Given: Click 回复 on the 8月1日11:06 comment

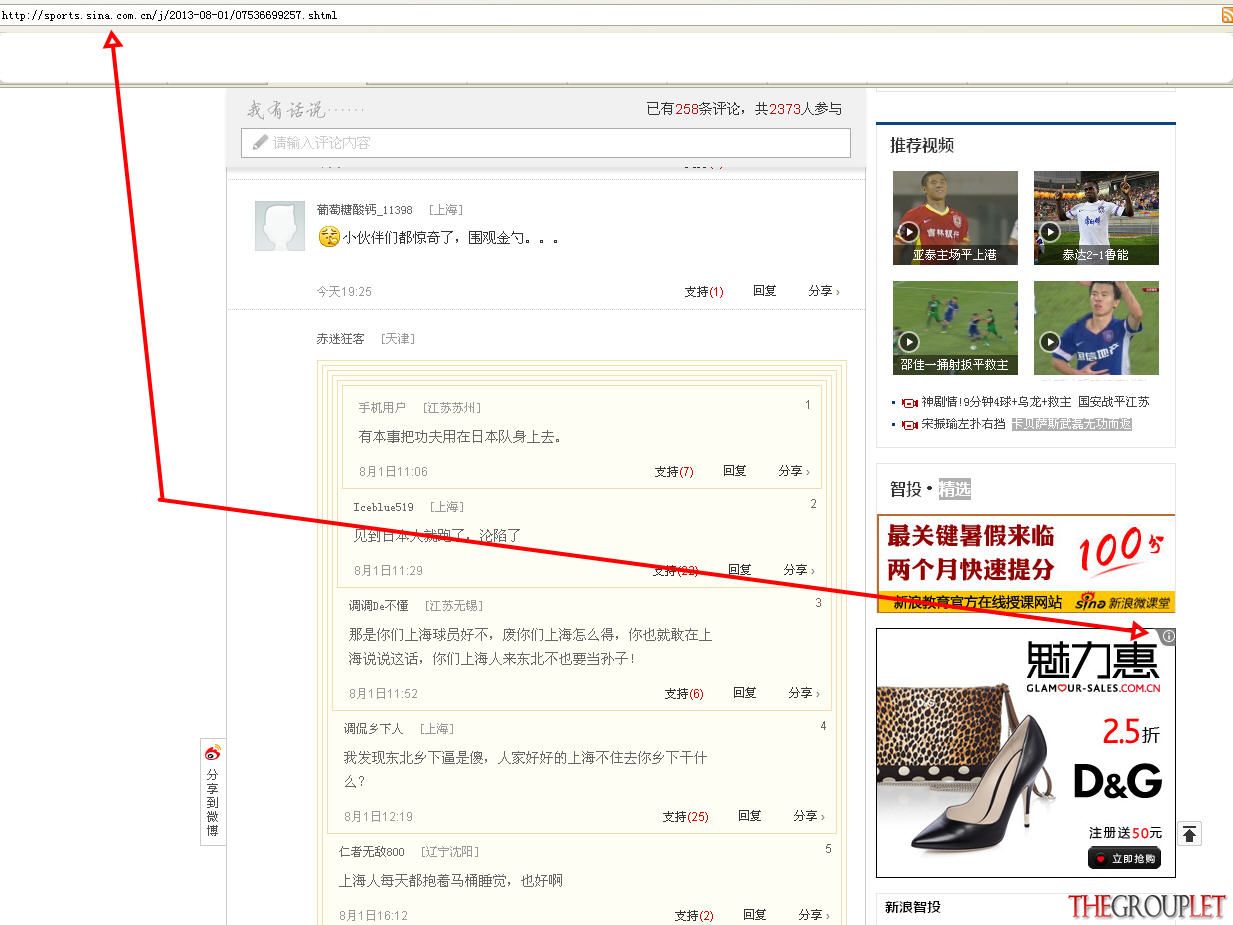Looking at the screenshot, I should pyautogui.click(x=735, y=471).
